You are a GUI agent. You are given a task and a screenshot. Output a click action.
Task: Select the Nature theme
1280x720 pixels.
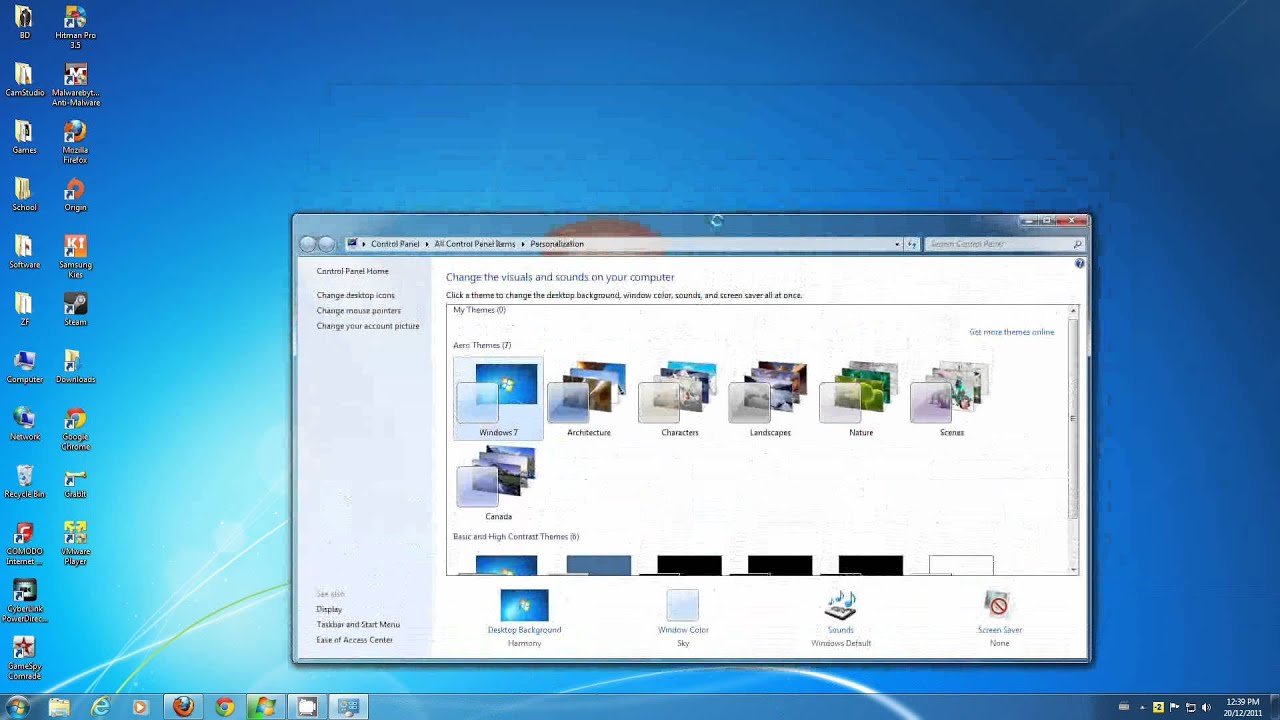click(x=861, y=398)
